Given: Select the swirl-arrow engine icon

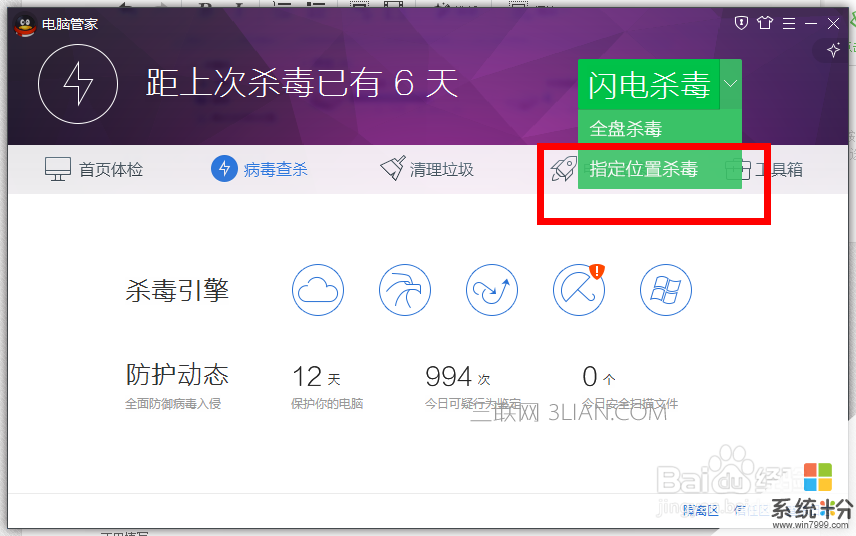Looking at the screenshot, I should 492,290.
